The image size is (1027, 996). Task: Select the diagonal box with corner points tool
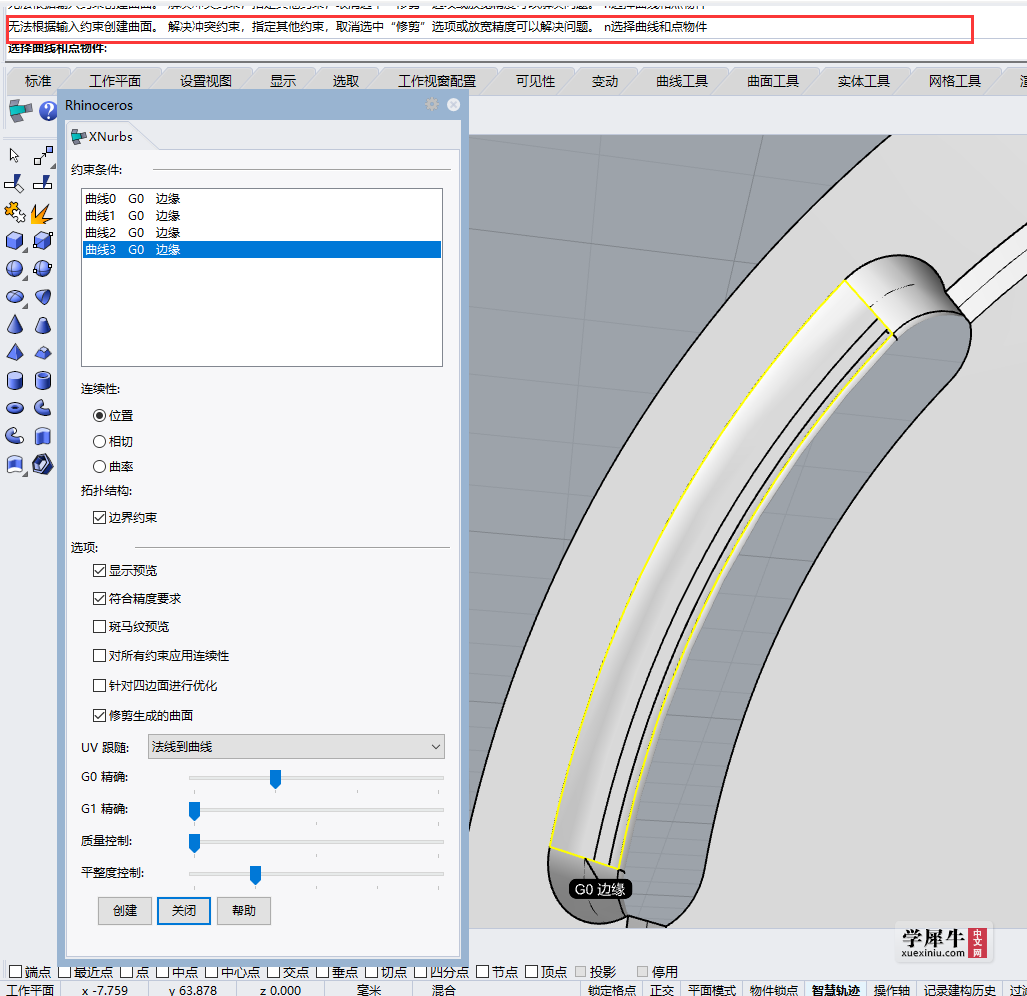pyautogui.click(x=43, y=241)
